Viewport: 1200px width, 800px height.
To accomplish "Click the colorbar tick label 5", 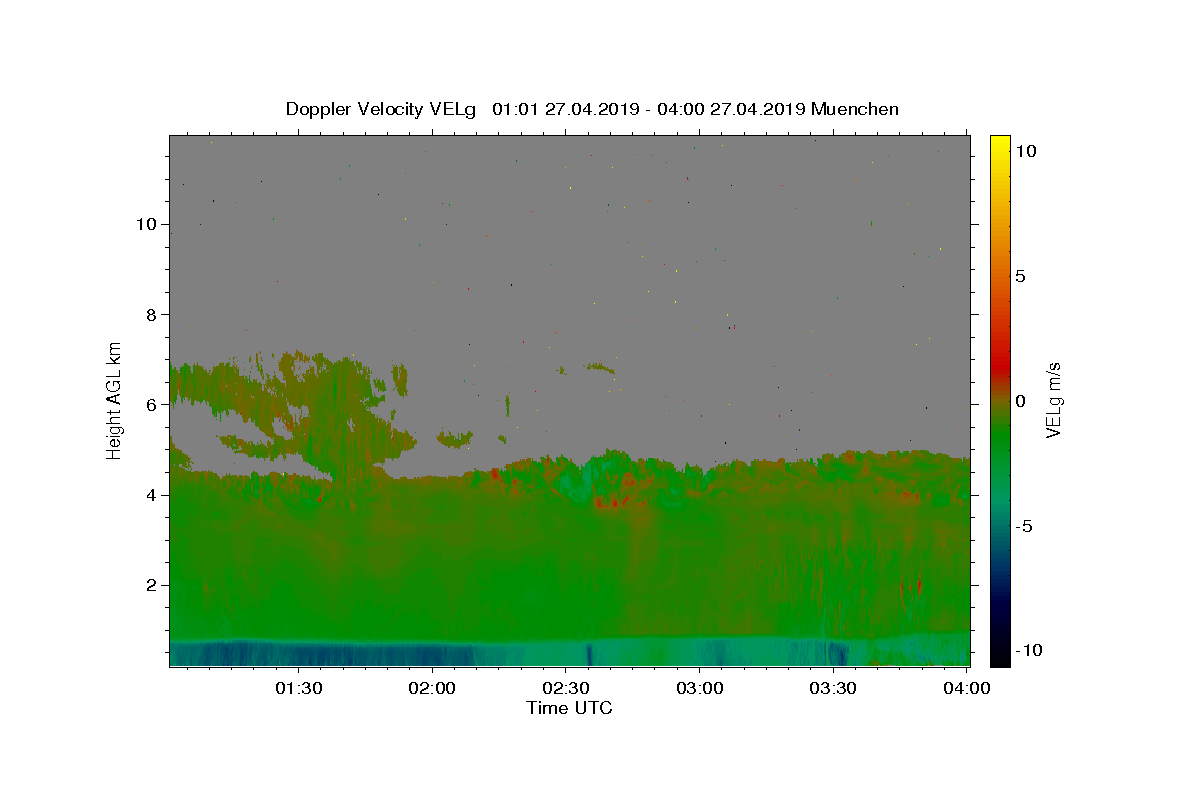I will click(x=1021, y=276).
